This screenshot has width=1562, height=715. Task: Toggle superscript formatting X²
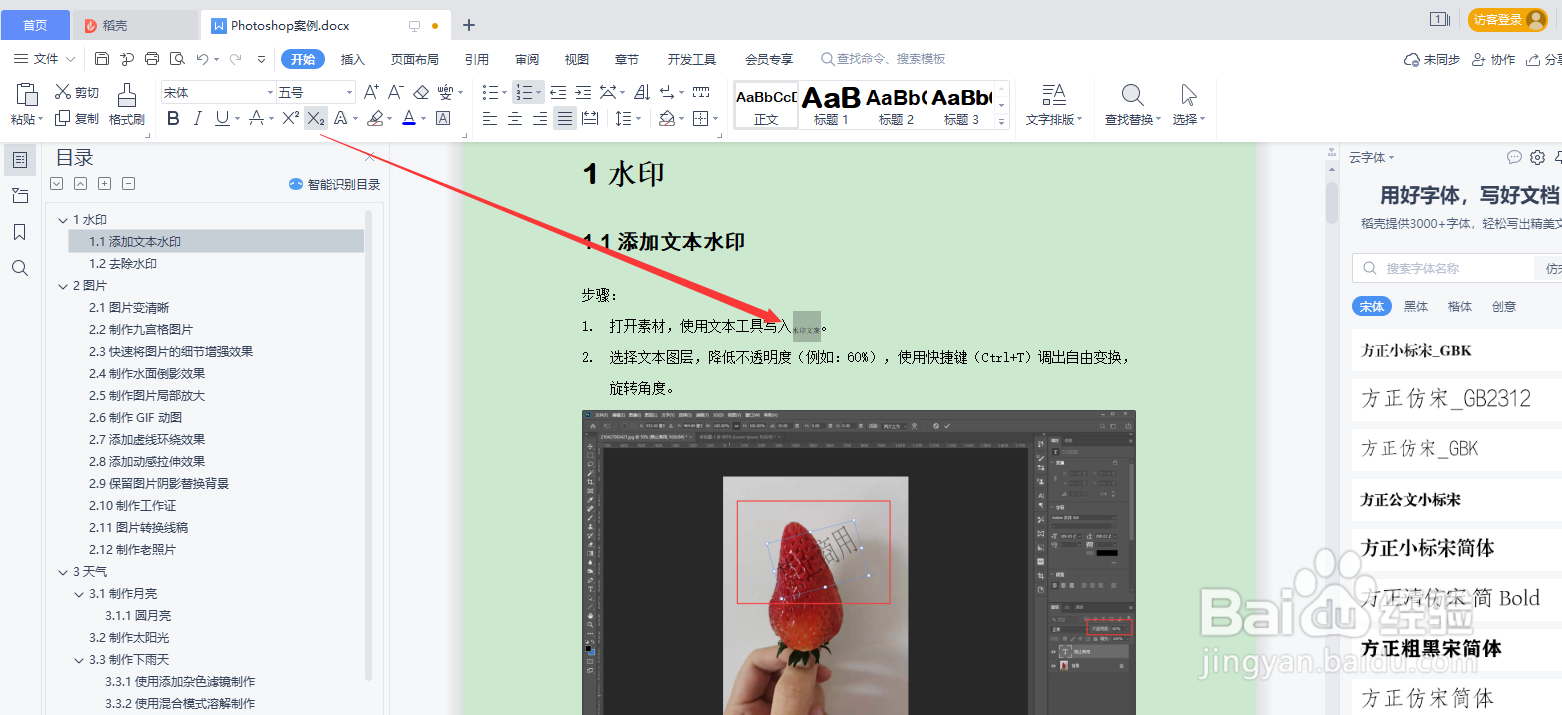tap(289, 118)
